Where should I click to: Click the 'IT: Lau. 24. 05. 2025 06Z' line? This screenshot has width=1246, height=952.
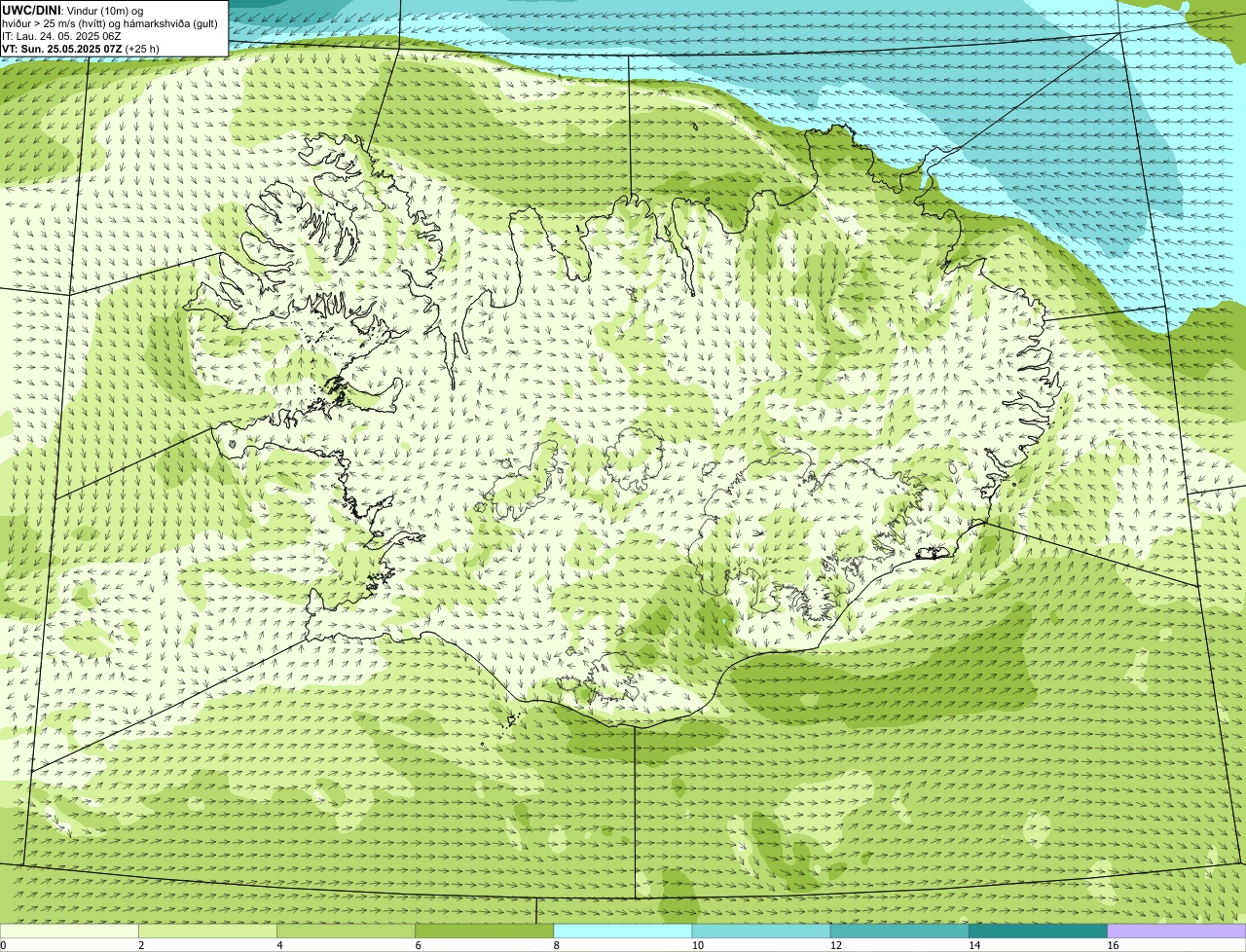coord(61,36)
